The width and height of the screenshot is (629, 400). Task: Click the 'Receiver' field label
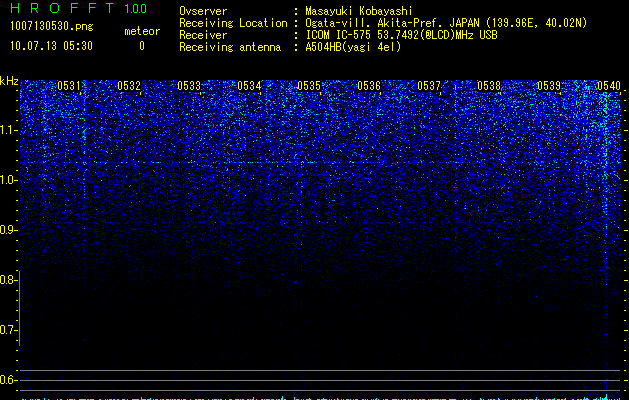tap(203, 35)
